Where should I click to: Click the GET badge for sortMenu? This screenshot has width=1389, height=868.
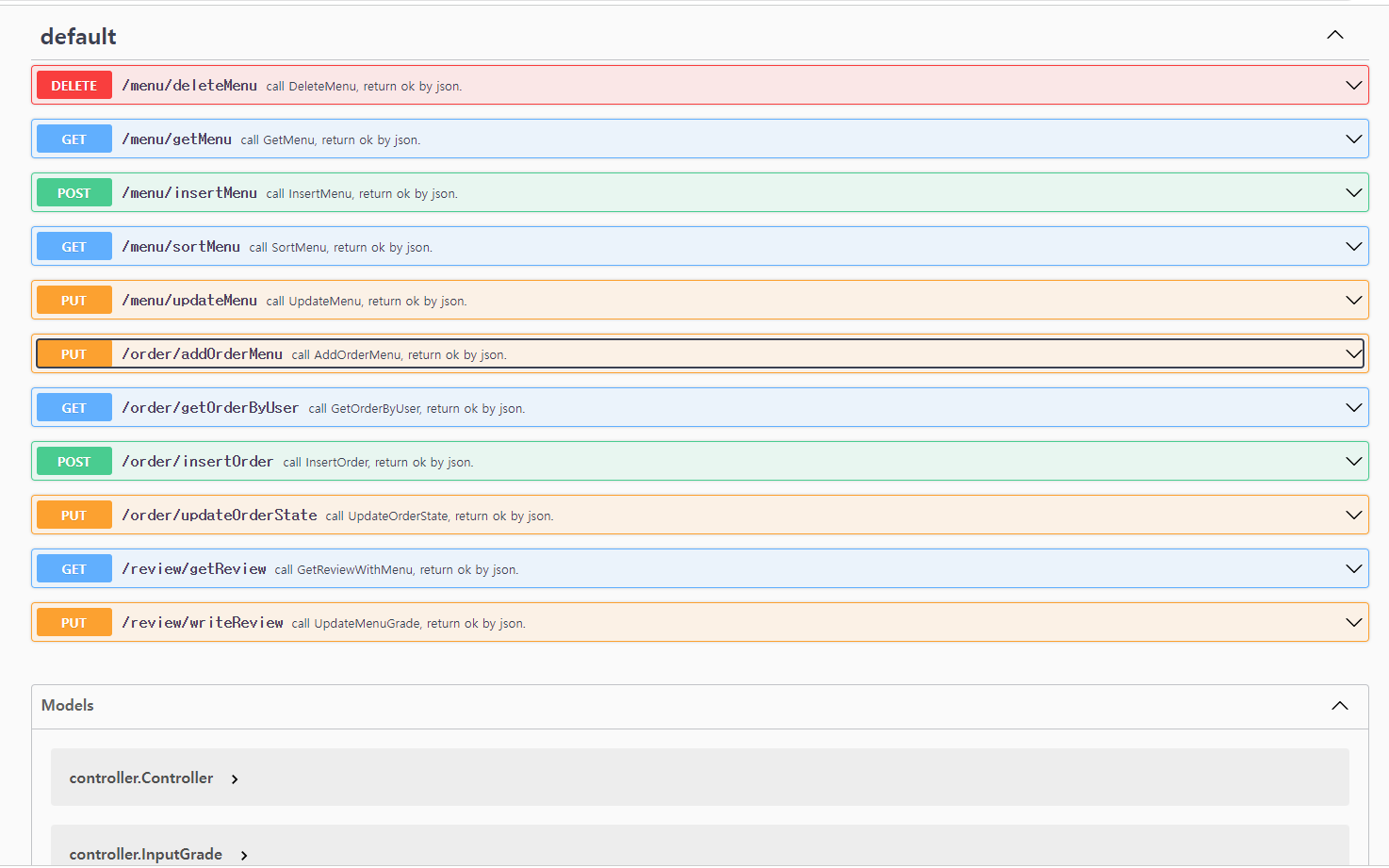pyautogui.click(x=74, y=247)
